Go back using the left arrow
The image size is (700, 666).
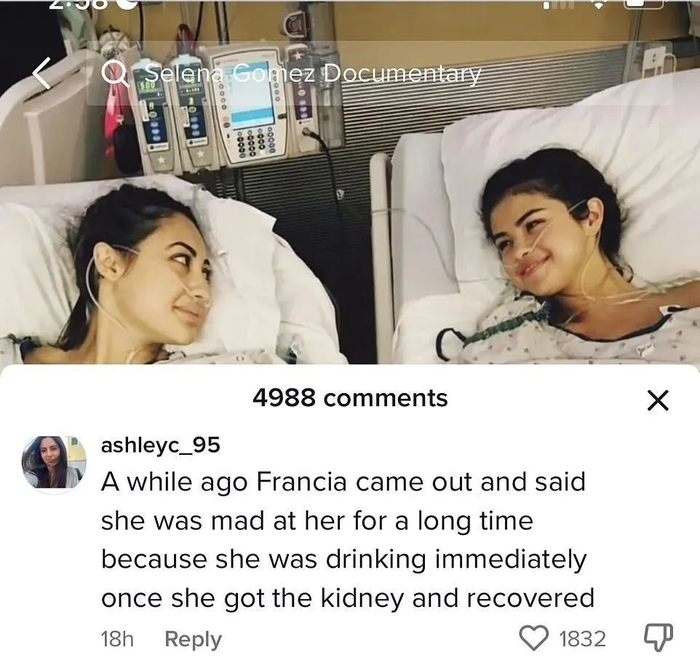pyautogui.click(x=42, y=72)
